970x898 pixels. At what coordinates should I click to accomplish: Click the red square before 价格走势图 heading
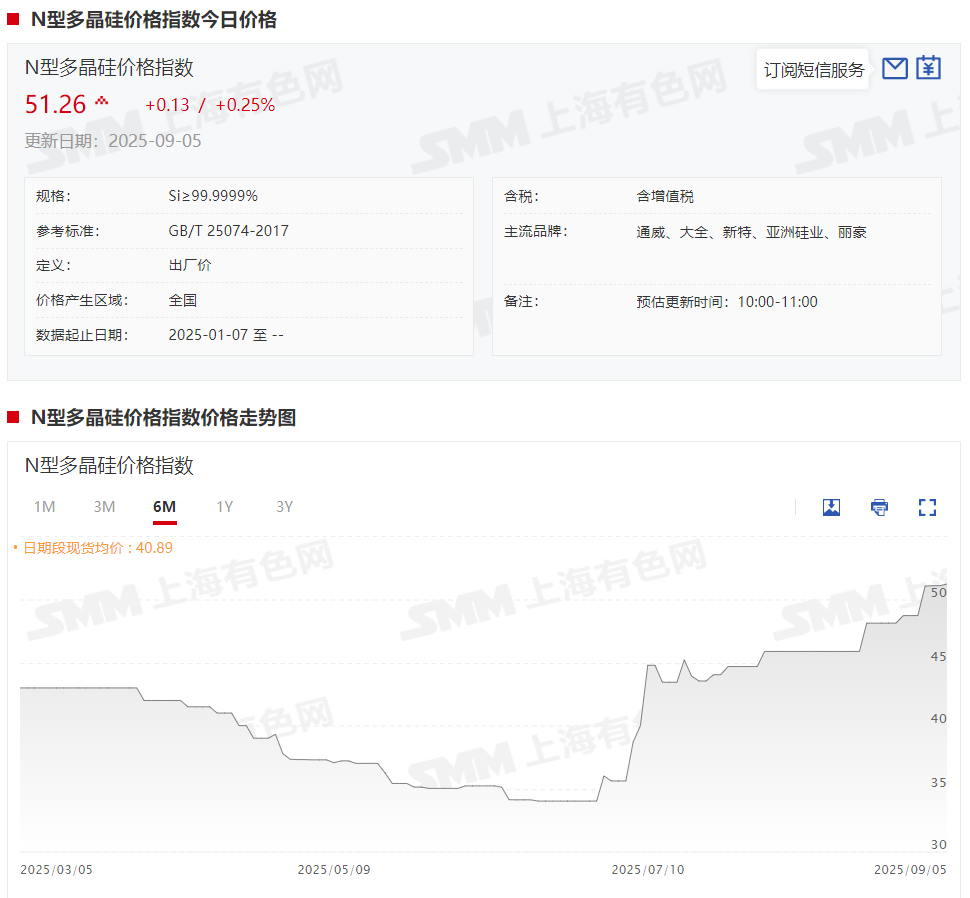pyautogui.click(x=13, y=417)
